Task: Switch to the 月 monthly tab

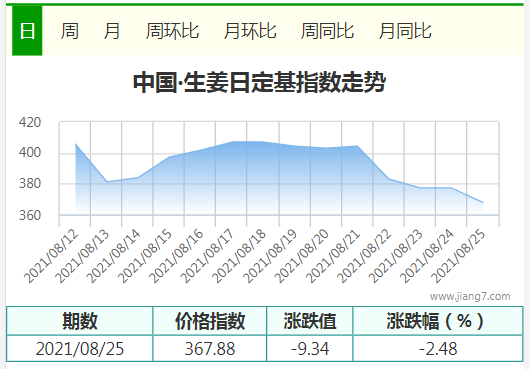Action: pos(112,31)
